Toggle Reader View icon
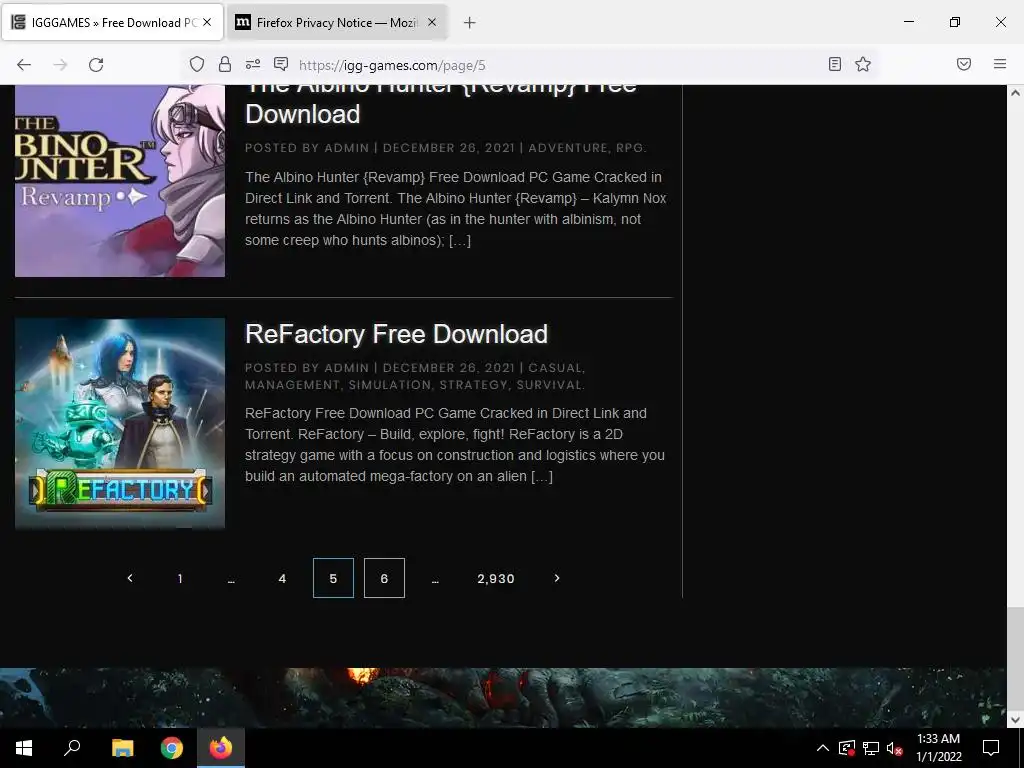The width and height of the screenshot is (1024, 768). tap(835, 64)
